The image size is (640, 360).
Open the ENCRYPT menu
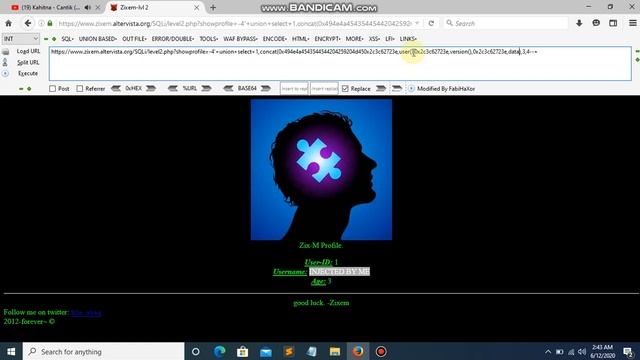coord(327,39)
